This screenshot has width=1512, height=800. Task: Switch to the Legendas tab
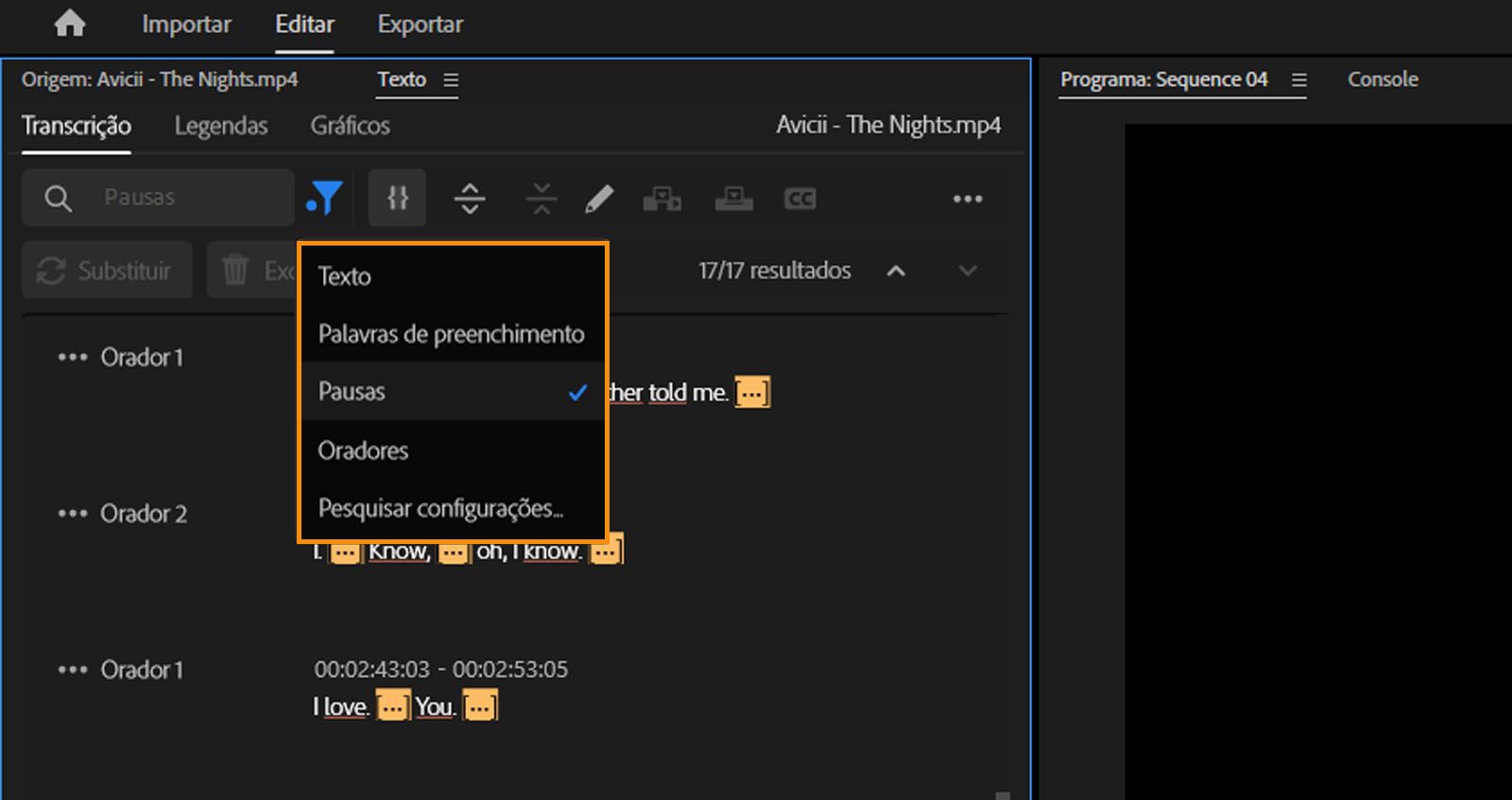pos(221,126)
